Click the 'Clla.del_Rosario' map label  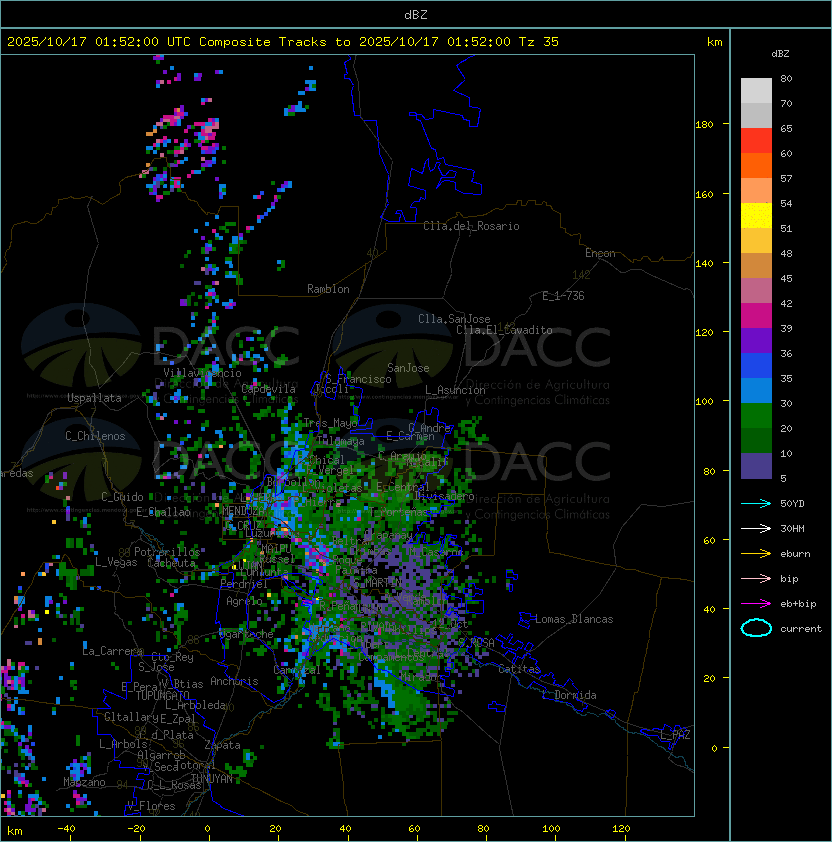click(471, 226)
